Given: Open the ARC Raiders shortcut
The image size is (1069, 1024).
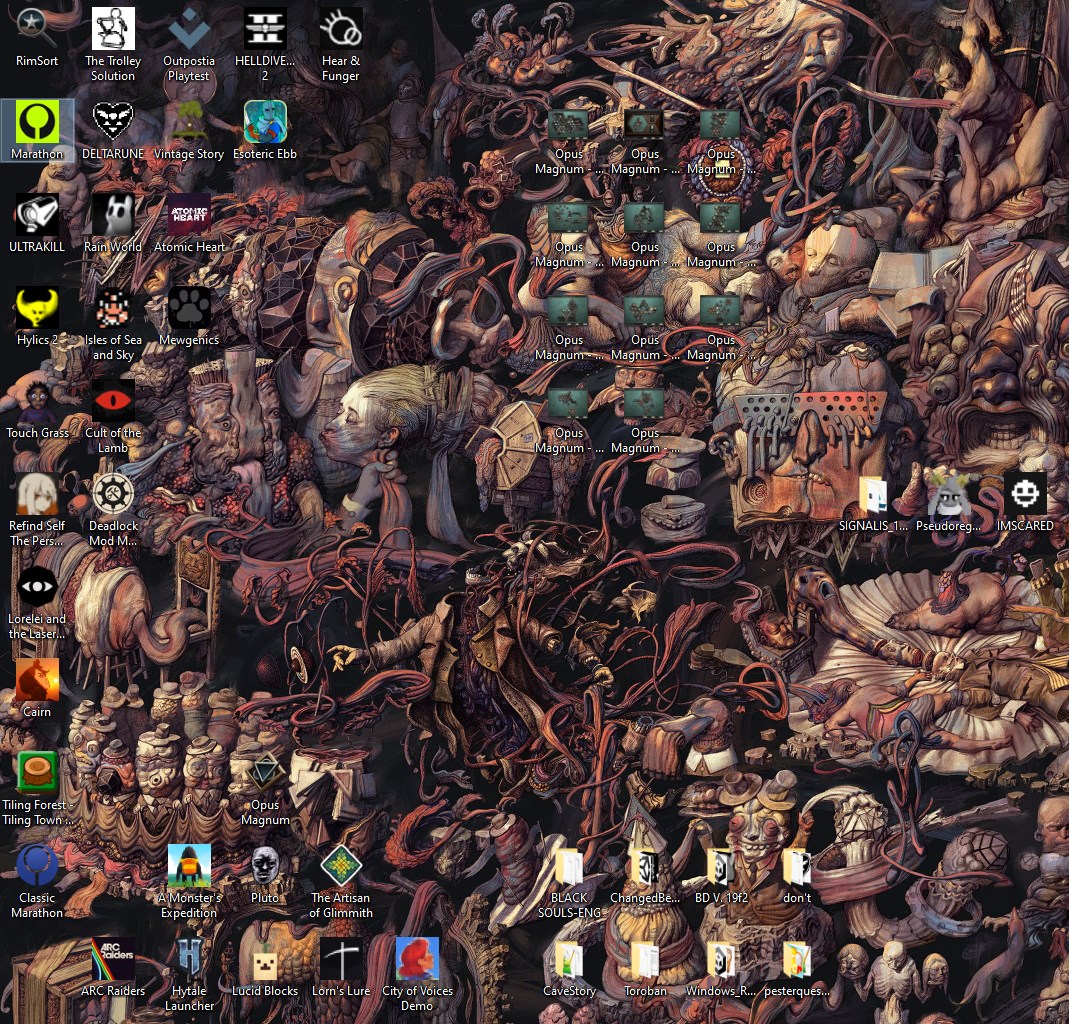Looking at the screenshot, I should 112,959.
